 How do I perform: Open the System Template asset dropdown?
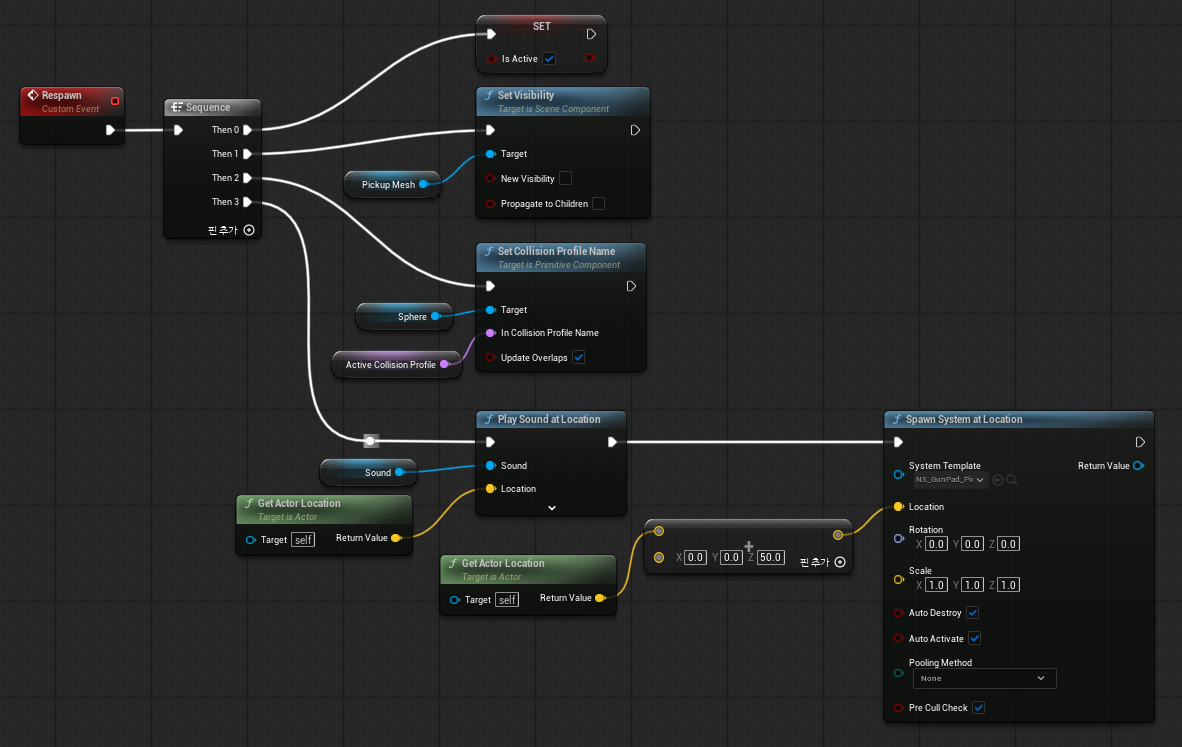click(950, 479)
